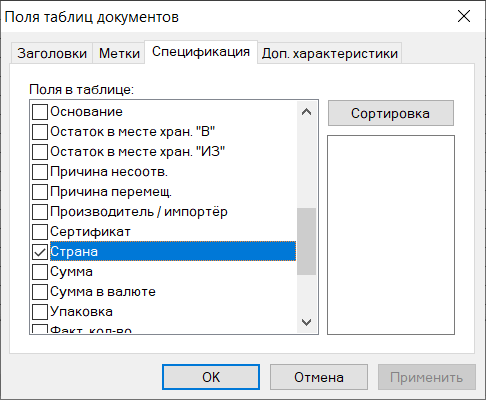Enable the Сертификат checkbox
486x400 pixels.
click(40, 232)
